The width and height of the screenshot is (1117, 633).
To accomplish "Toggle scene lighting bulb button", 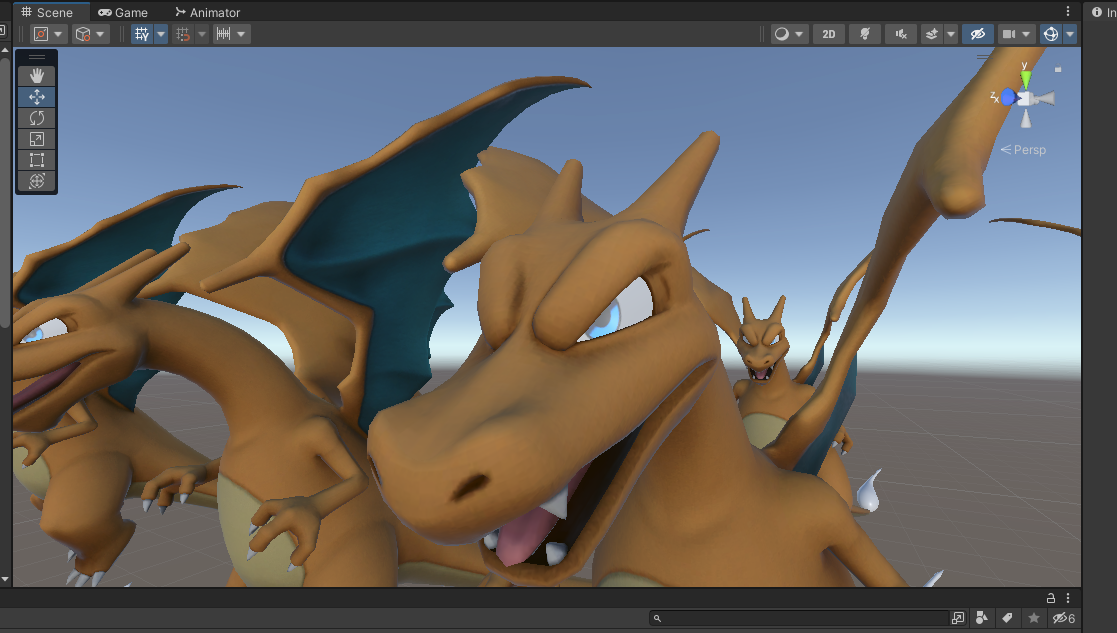I will click(865, 34).
